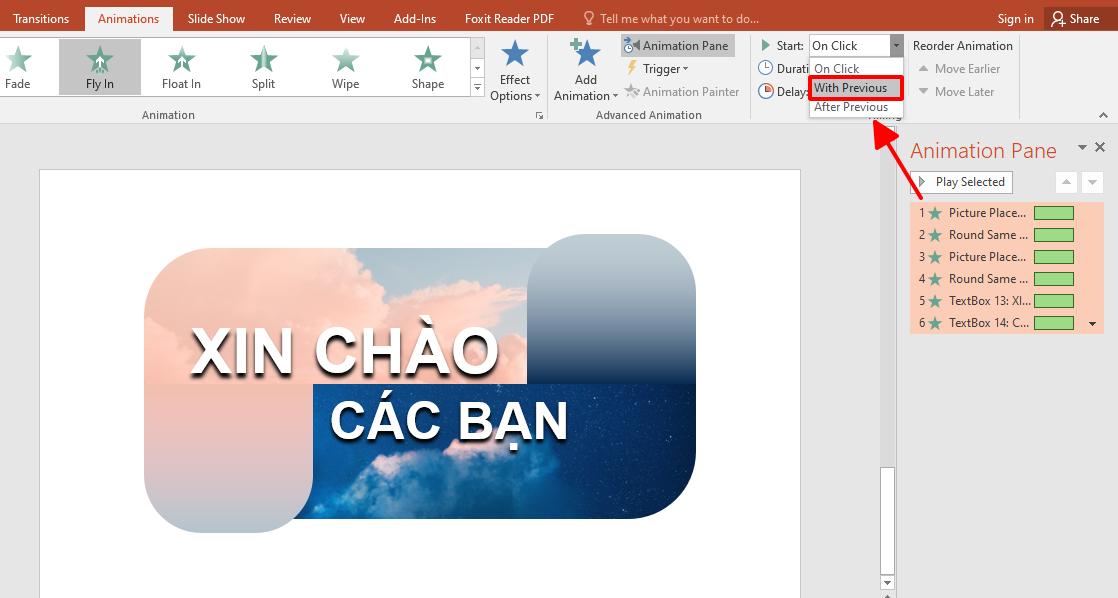This screenshot has width=1118, height=598.
Task: Select the Shape animation effect
Action: [427, 66]
